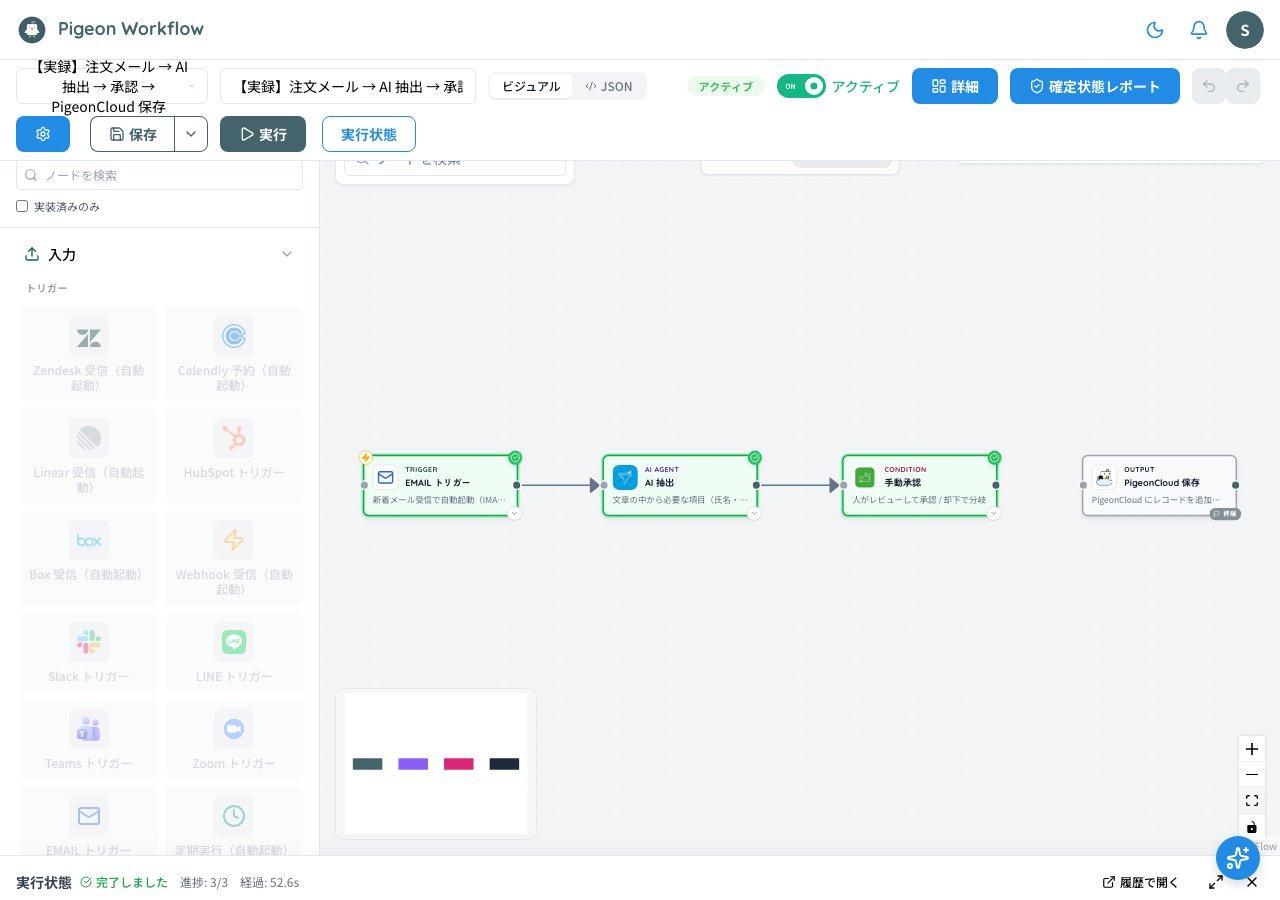This screenshot has width=1280, height=900.
Task: Add the HubSpot トリガー node
Action: (x=234, y=456)
